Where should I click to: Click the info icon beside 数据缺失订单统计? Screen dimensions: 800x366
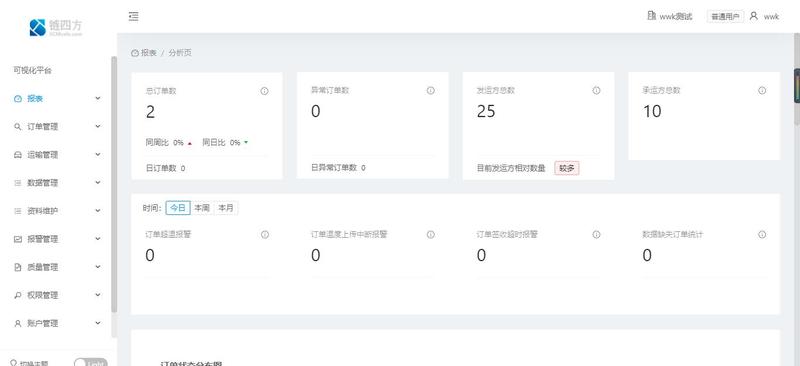pos(762,235)
